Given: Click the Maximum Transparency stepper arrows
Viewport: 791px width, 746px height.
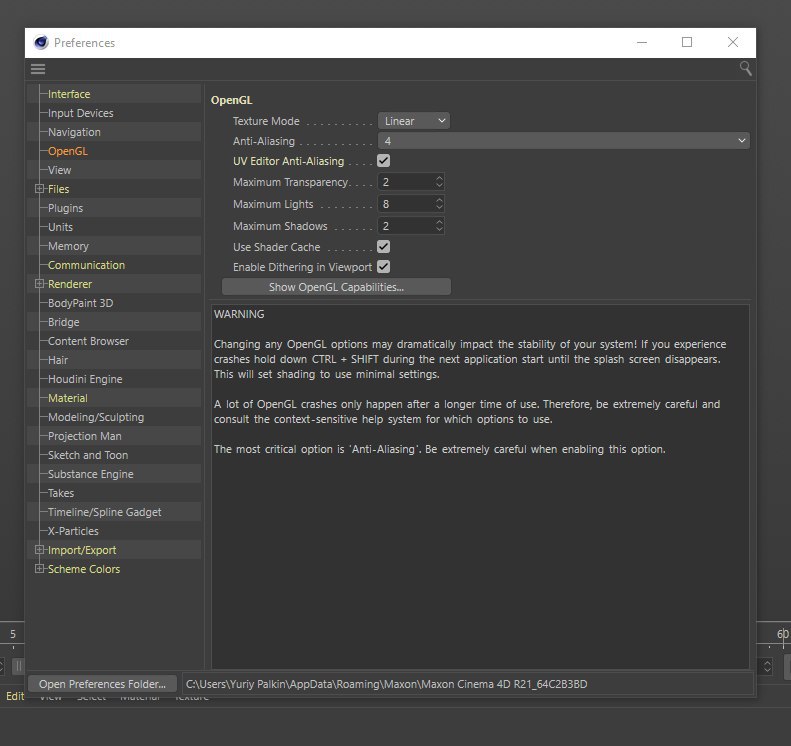Looking at the screenshot, I should 439,182.
